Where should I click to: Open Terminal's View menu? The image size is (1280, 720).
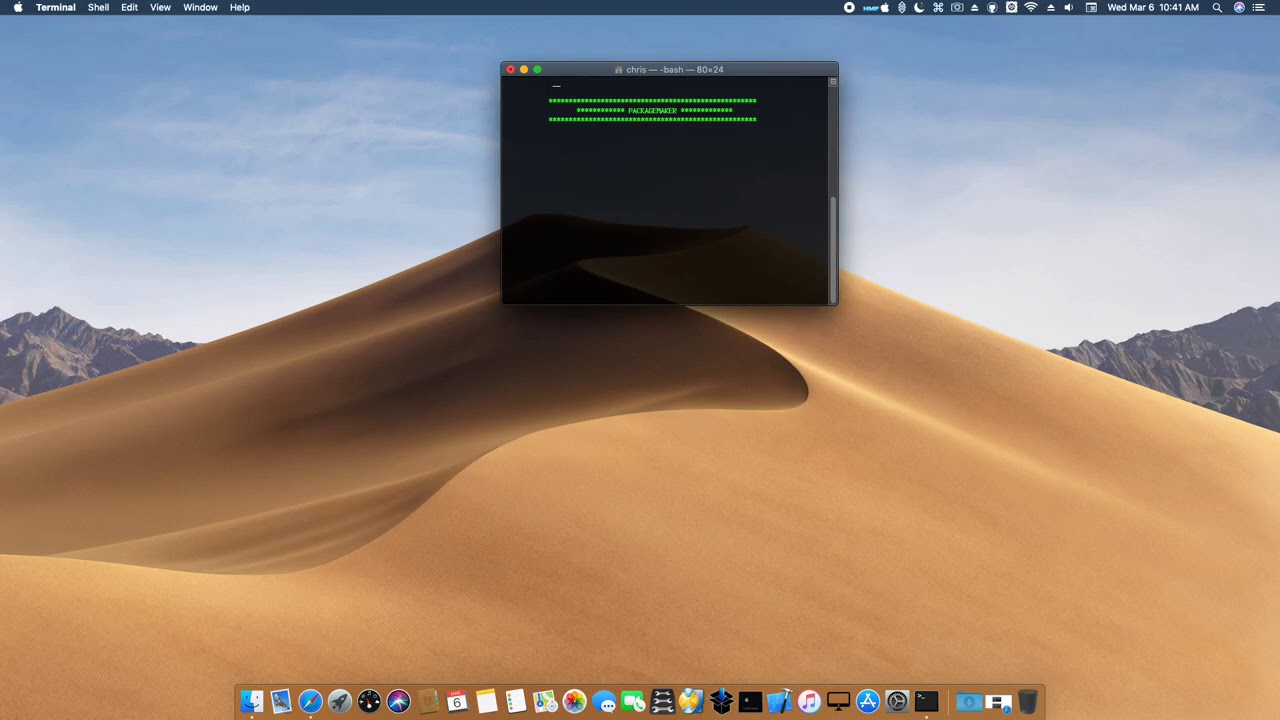click(160, 7)
